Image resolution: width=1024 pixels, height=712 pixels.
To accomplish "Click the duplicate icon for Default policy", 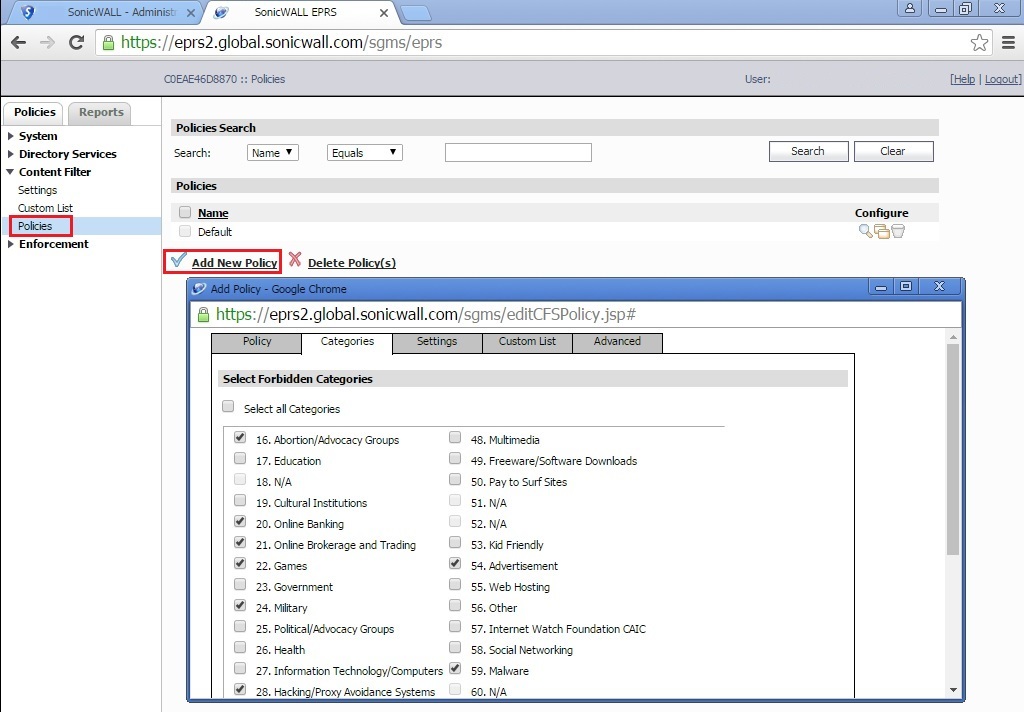I will tap(881, 231).
